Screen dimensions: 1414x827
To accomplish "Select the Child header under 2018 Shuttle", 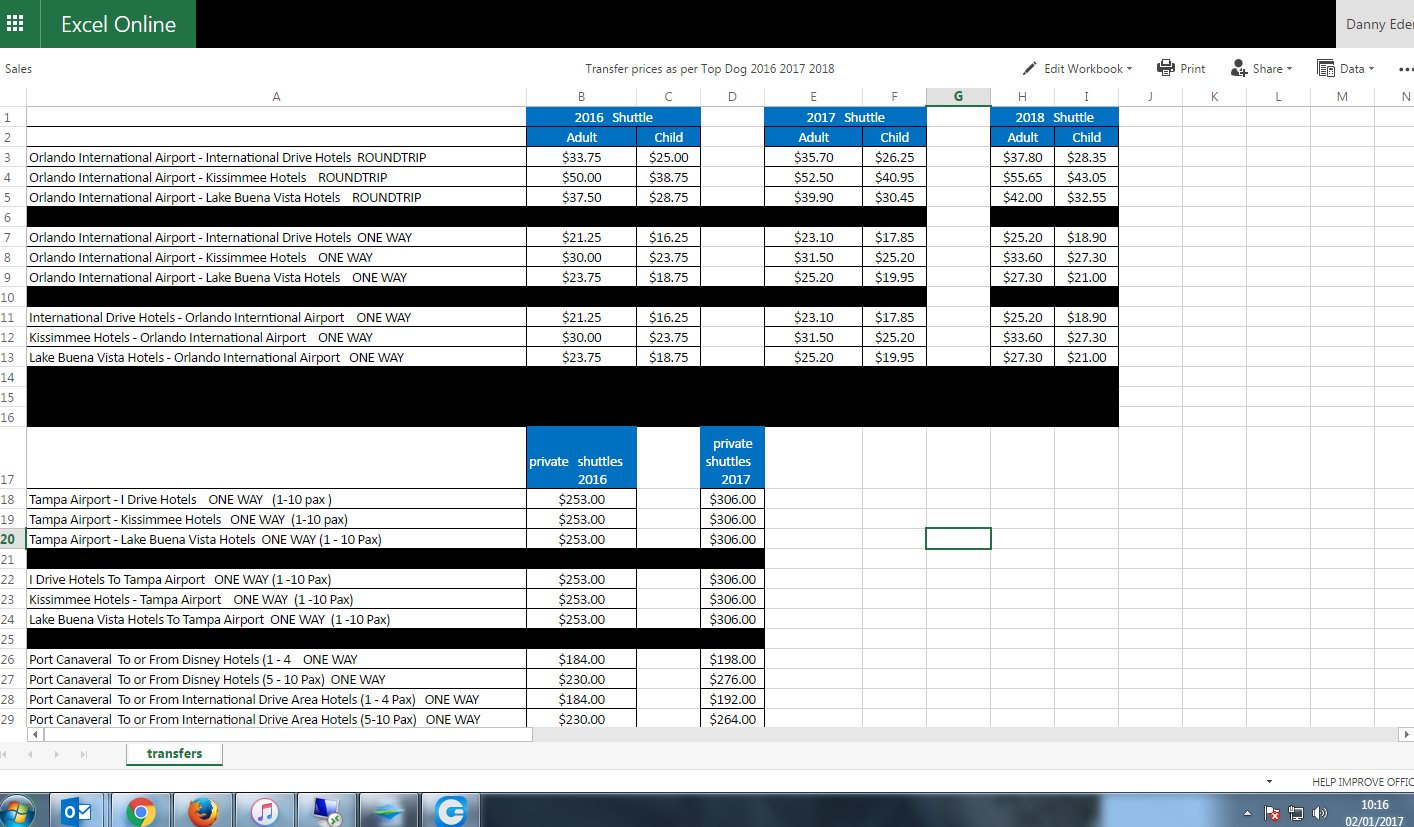I will [x=1086, y=137].
